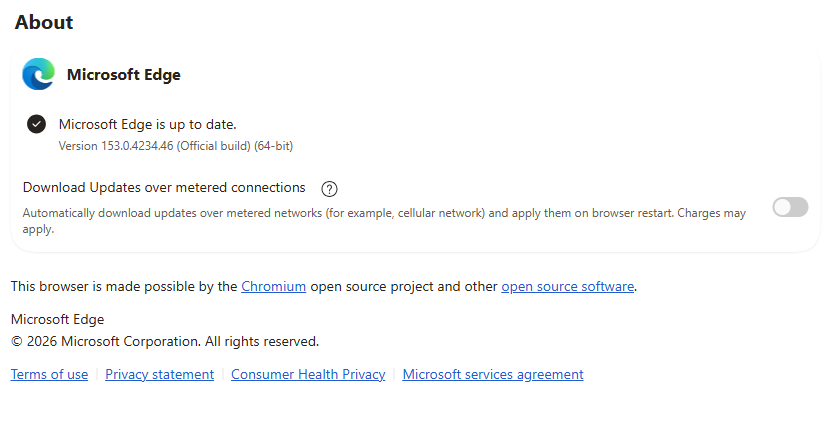
Task: Click the '2026 Microsoft Corporation' copyright text
Action: pos(113,341)
